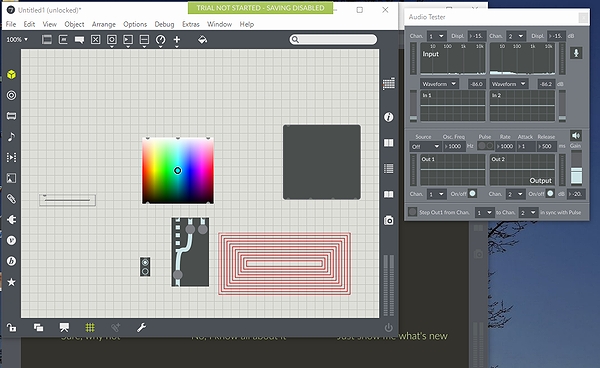Click the calendar-grid icon at top of right sidebar

tap(389, 84)
